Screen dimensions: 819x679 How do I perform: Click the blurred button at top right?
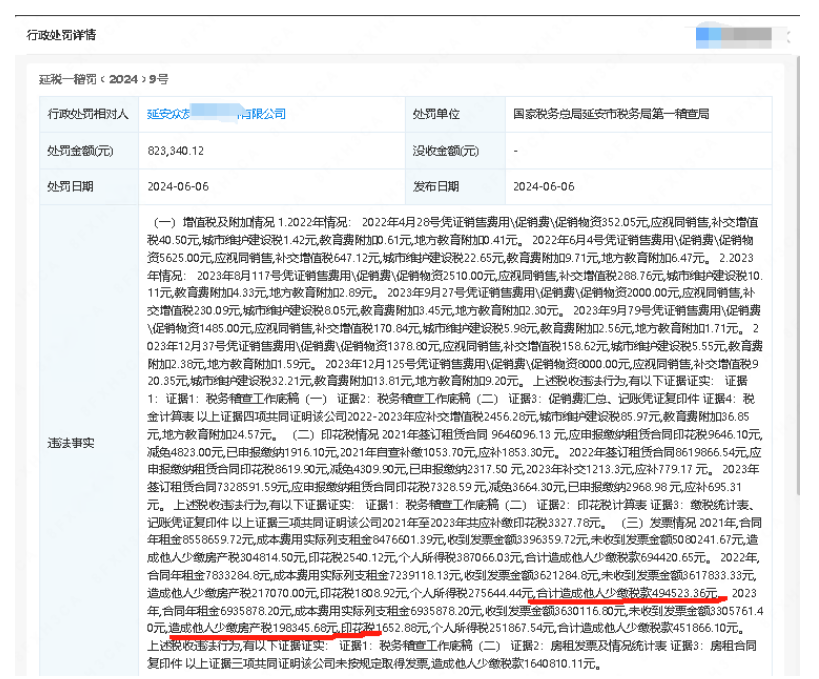(x=733, y=36)
